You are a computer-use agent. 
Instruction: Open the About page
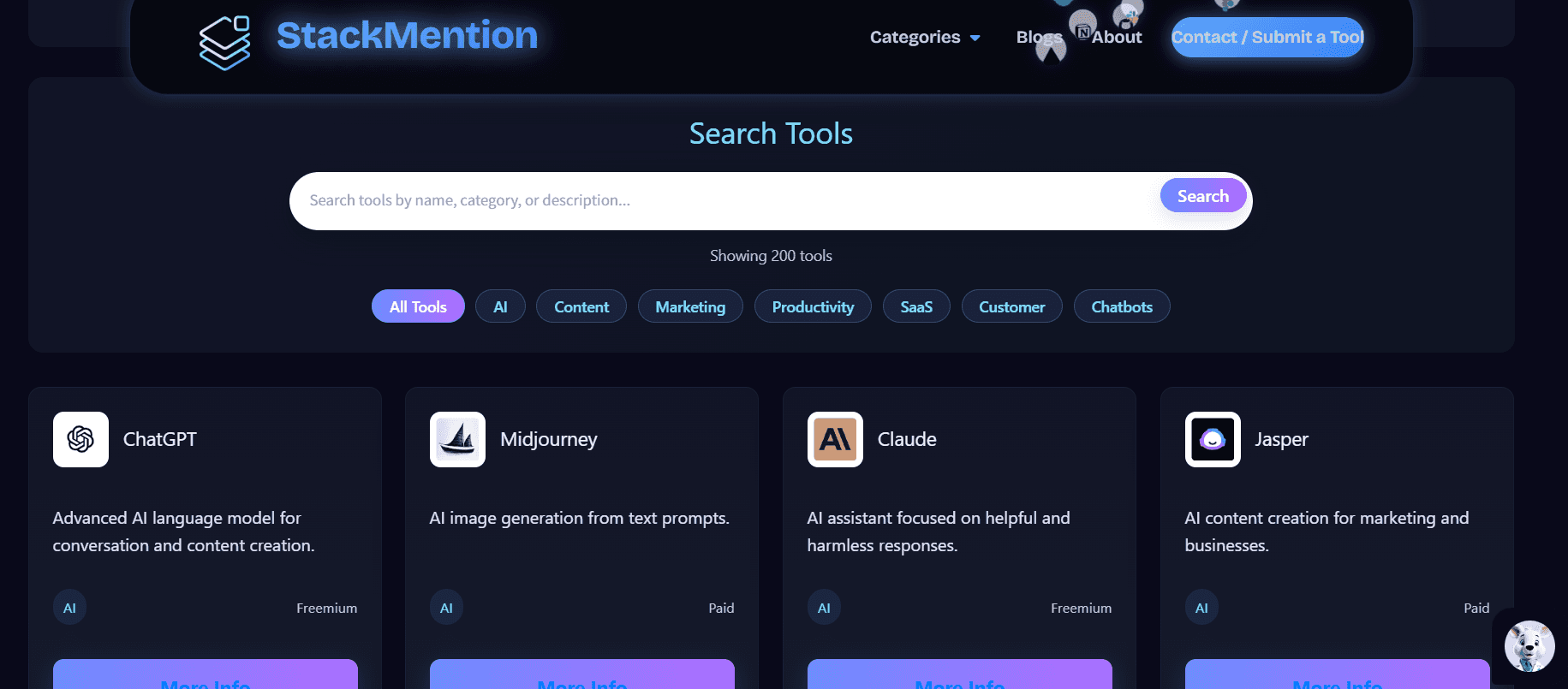1117,37
